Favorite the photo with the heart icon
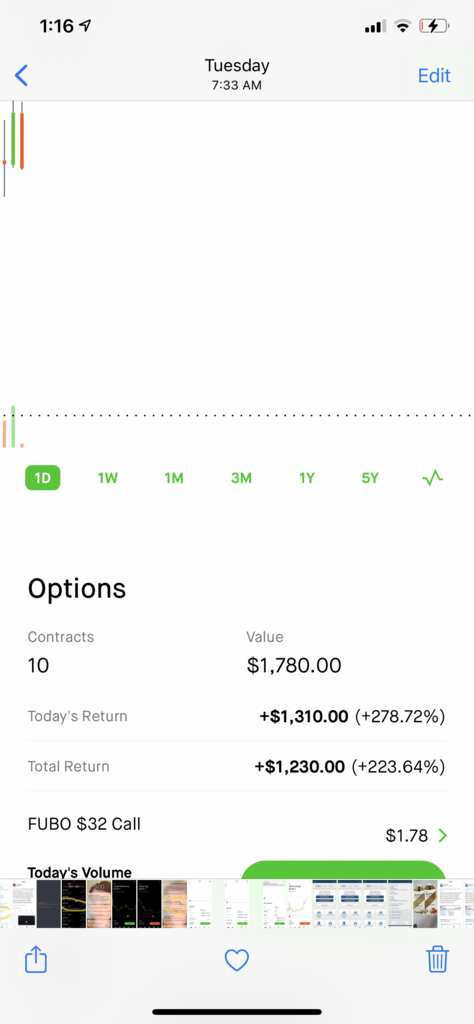Image resolution: width=474 pixels, height=1024 pixels. click(237, 960)
